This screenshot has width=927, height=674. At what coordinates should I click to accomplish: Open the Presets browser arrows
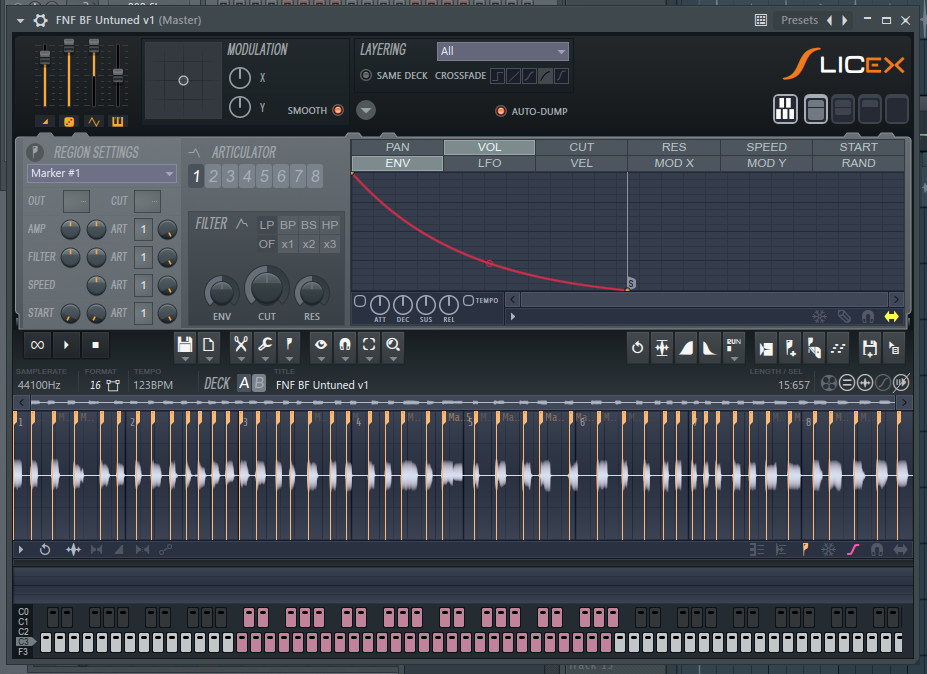click(840, 19)
